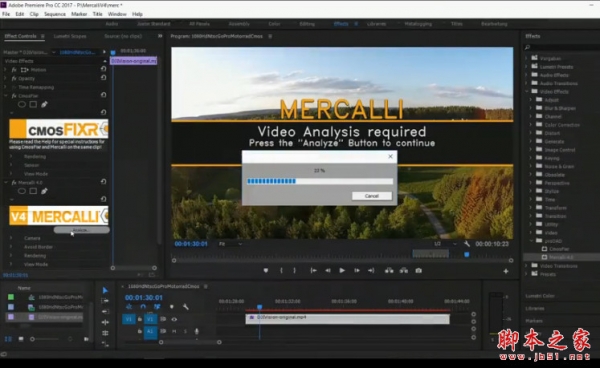Toggle nest sequence insert option
Viewport: 600px width, 368px height.
(129, 307)
